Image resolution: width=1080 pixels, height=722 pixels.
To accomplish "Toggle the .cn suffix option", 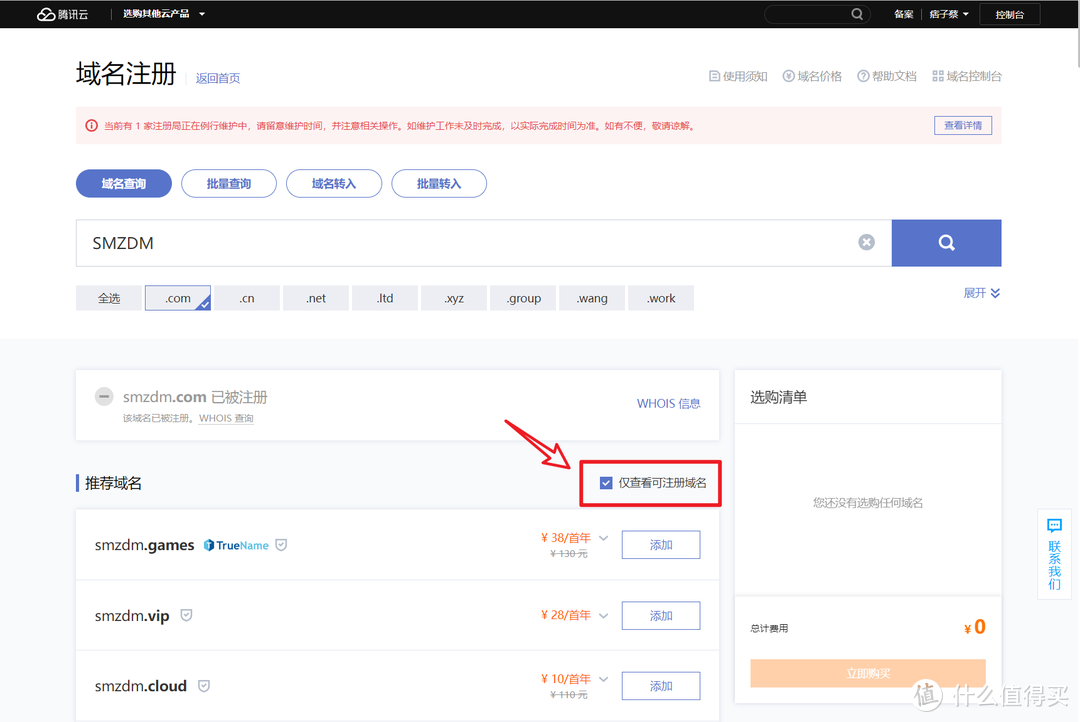I will [x=247, y=298].
